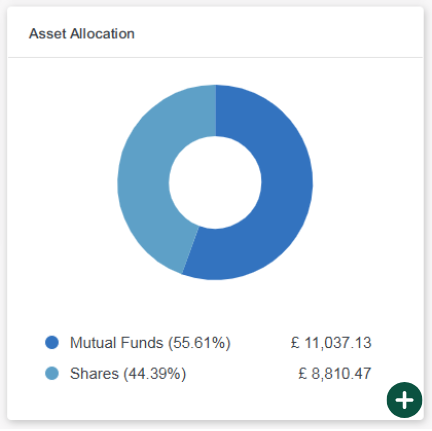
Task: Select the Shares legend label
Action: coord(128,373)
